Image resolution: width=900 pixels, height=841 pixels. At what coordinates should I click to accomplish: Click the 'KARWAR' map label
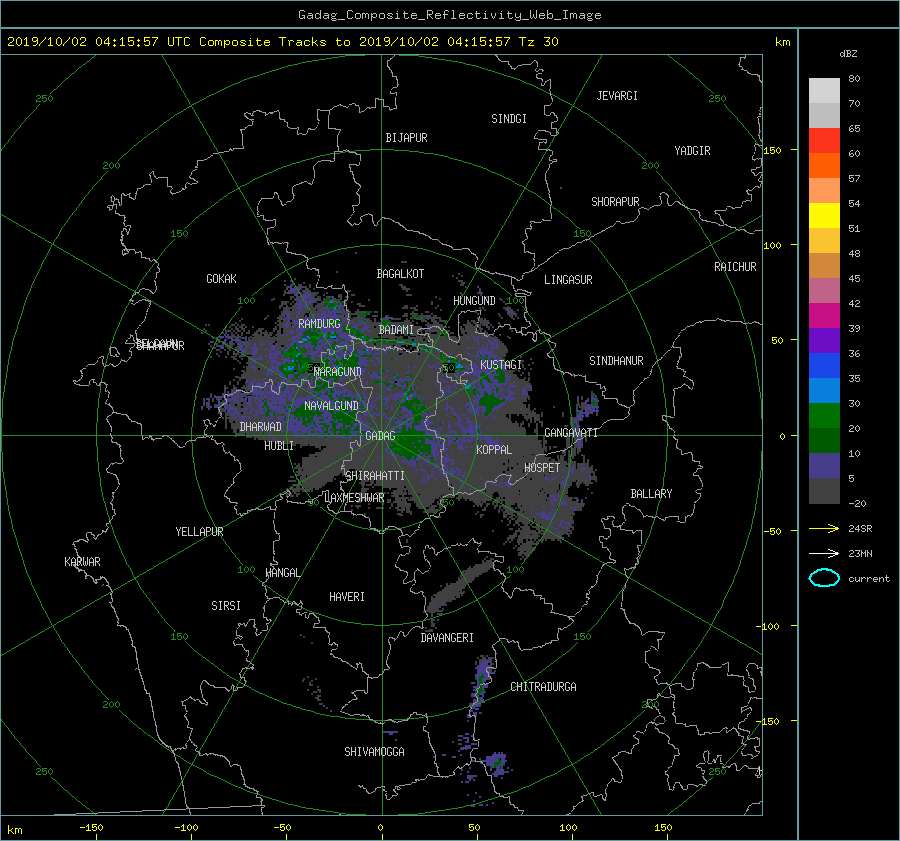tap(82, 562)
